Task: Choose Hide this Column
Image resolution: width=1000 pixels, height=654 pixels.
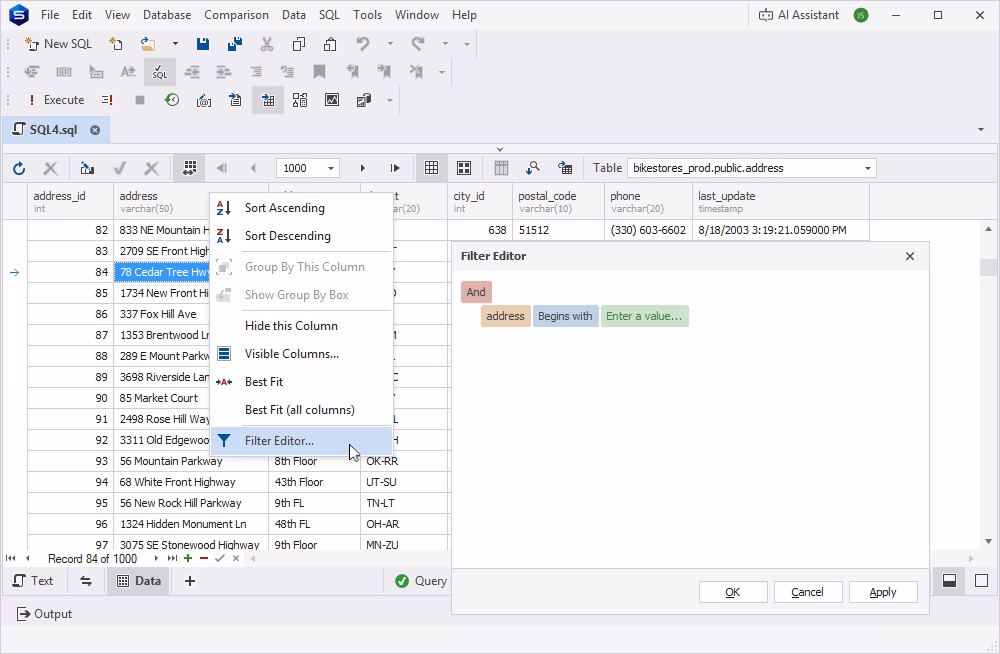Action: point(301,326)
